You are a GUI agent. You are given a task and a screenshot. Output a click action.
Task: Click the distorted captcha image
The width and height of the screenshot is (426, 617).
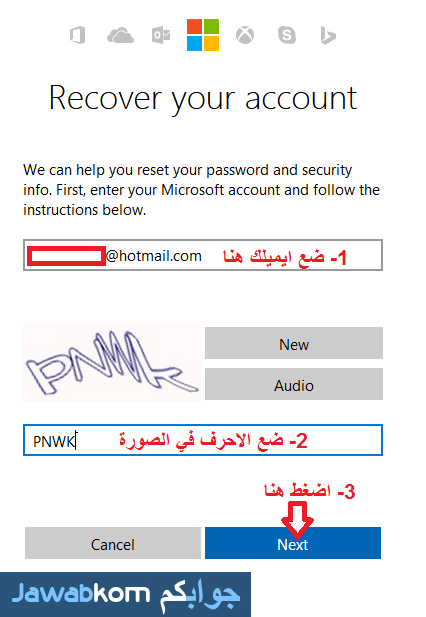(112, 362)
